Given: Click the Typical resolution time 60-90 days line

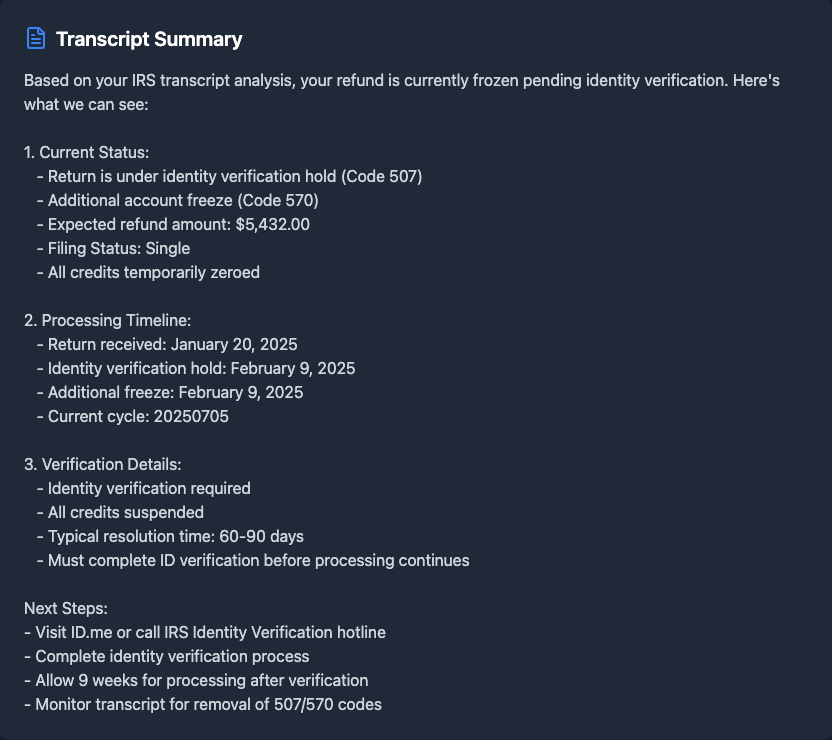Looking at the screenshot, I should (x=176, y=536).
